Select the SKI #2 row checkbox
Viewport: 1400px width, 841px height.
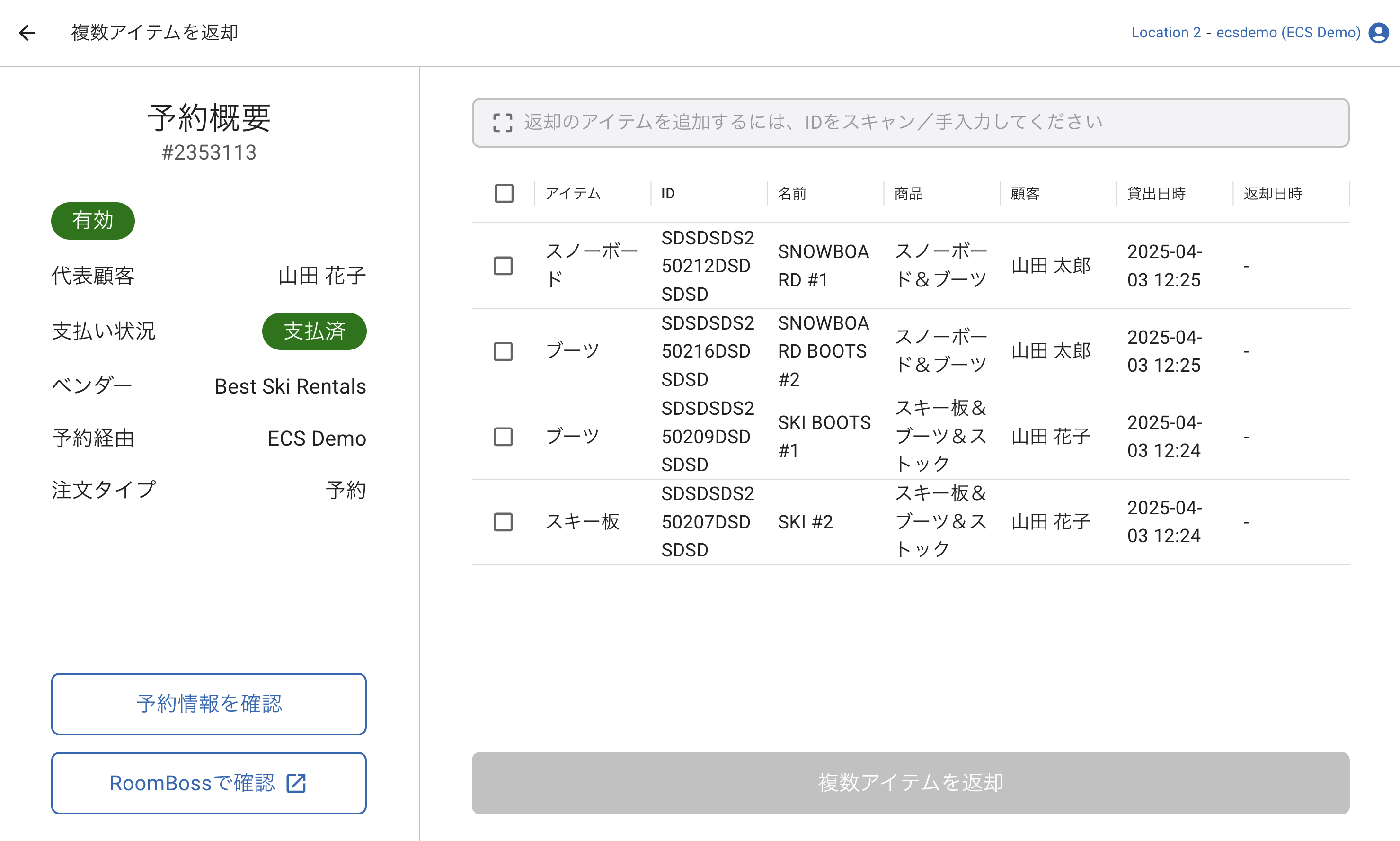coord(503,522)
